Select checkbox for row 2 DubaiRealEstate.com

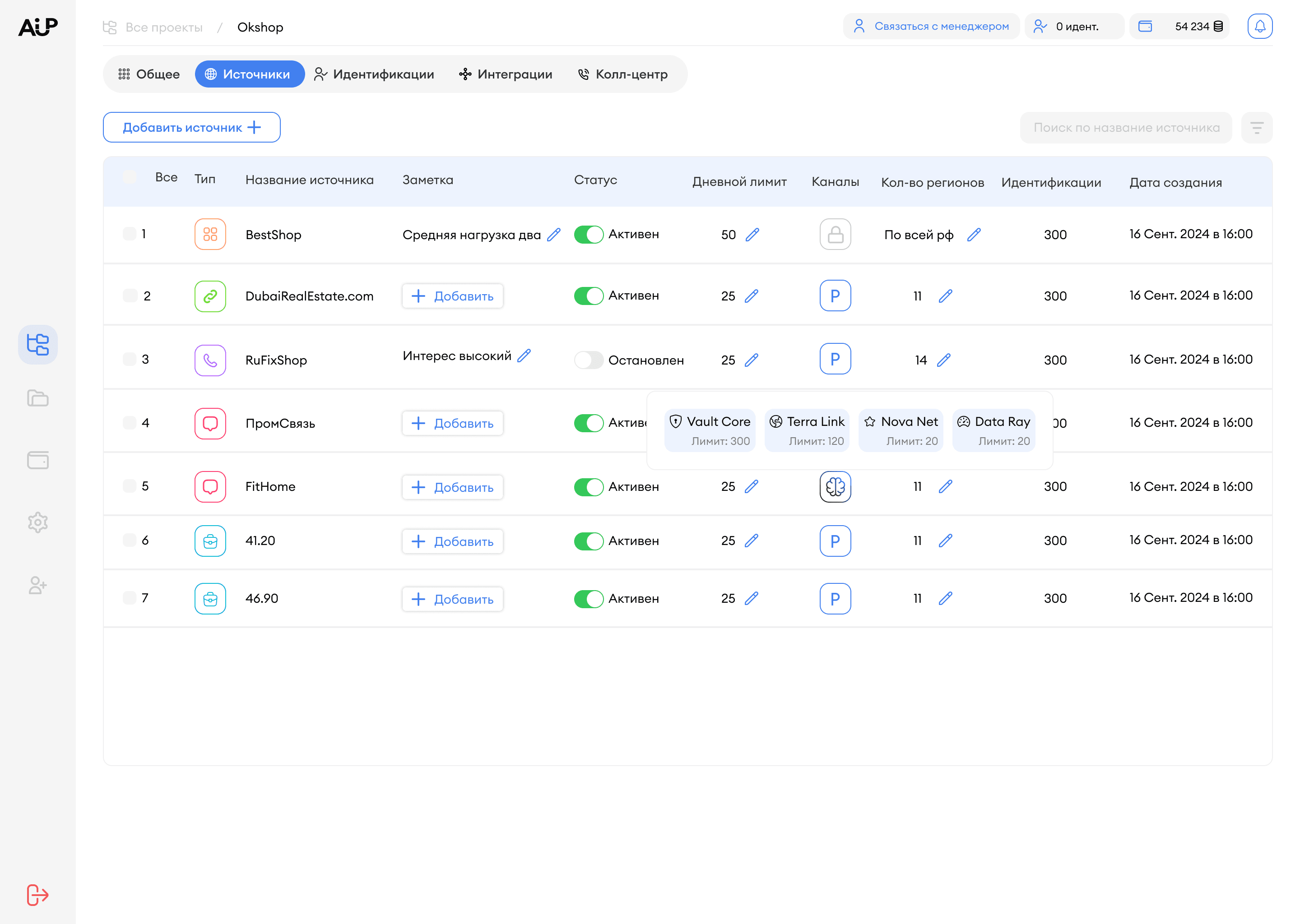(130, 296)
